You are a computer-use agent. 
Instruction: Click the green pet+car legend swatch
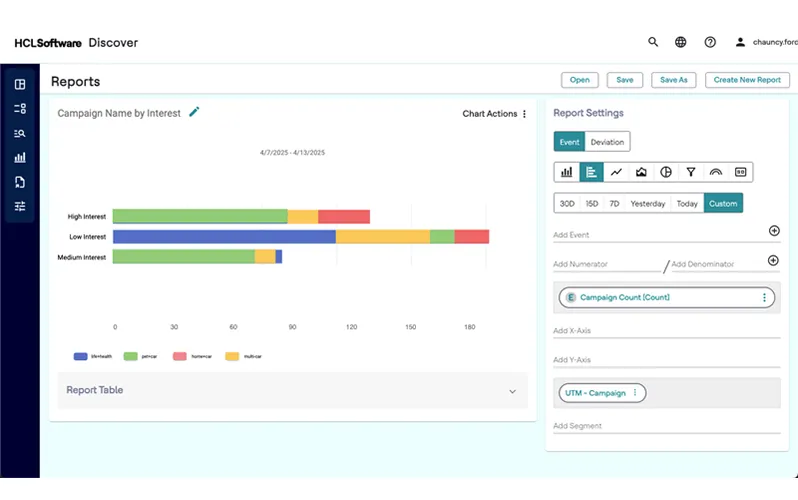tap(130, 356)
